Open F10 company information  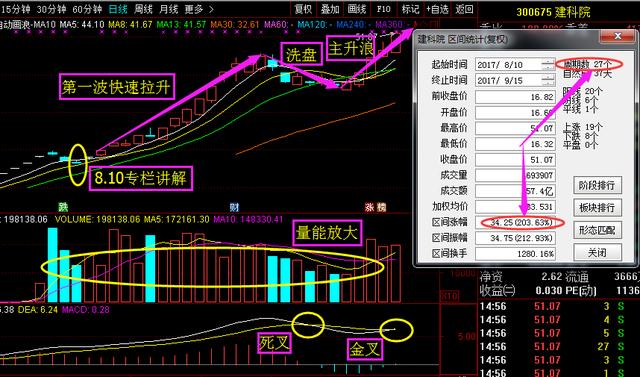click(x=384, y=9)
